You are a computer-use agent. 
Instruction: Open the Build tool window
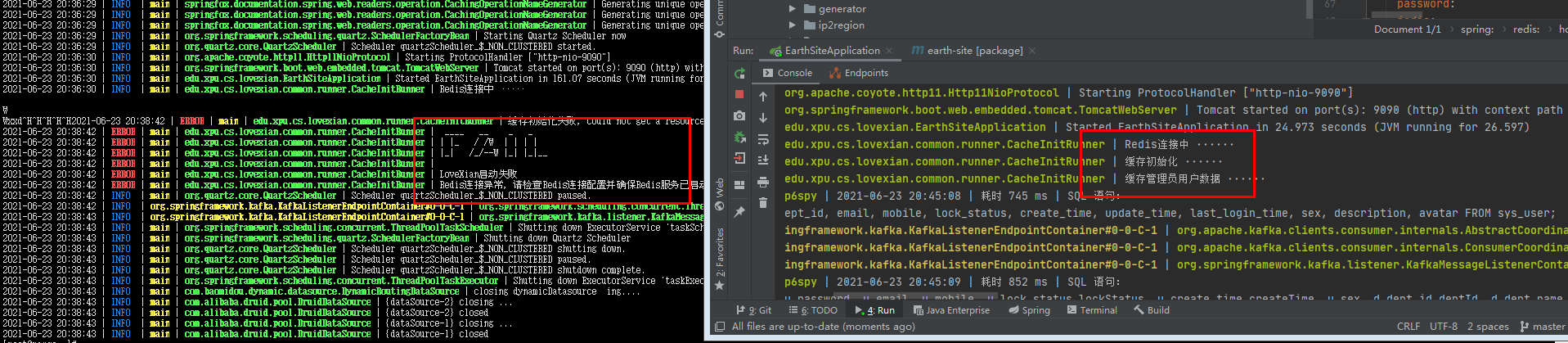point(1152,310)
